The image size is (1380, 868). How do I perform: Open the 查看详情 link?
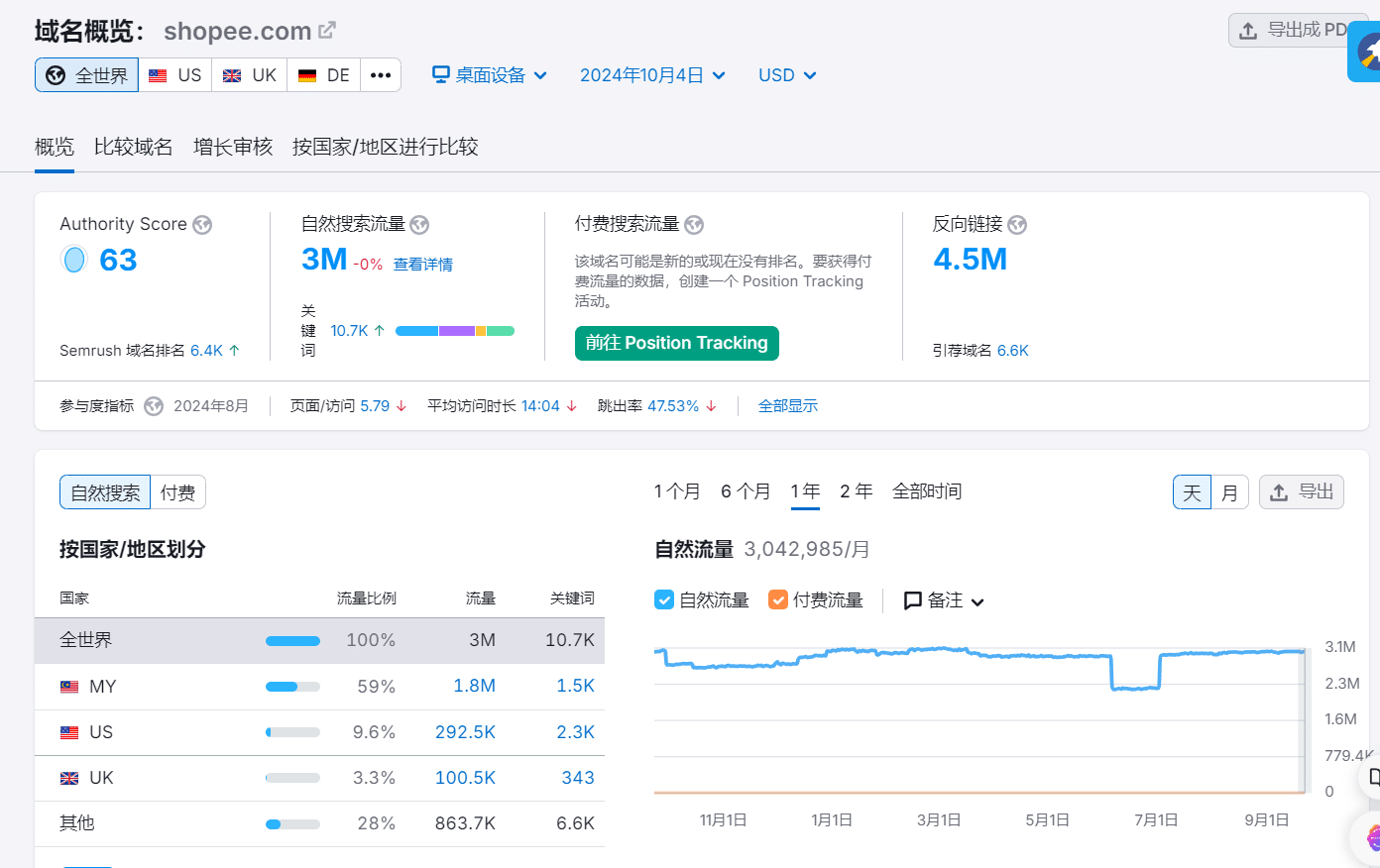(x=423, y=265)
